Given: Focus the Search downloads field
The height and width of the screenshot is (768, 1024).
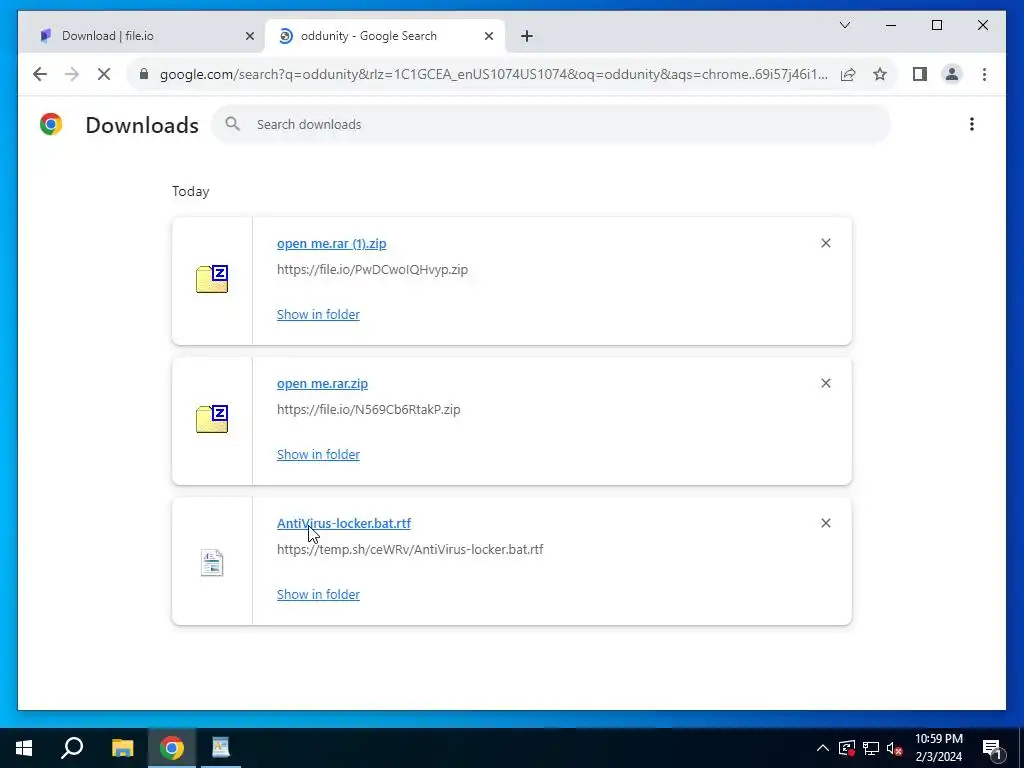Looking at the screenshot, I should pos(551,124).
